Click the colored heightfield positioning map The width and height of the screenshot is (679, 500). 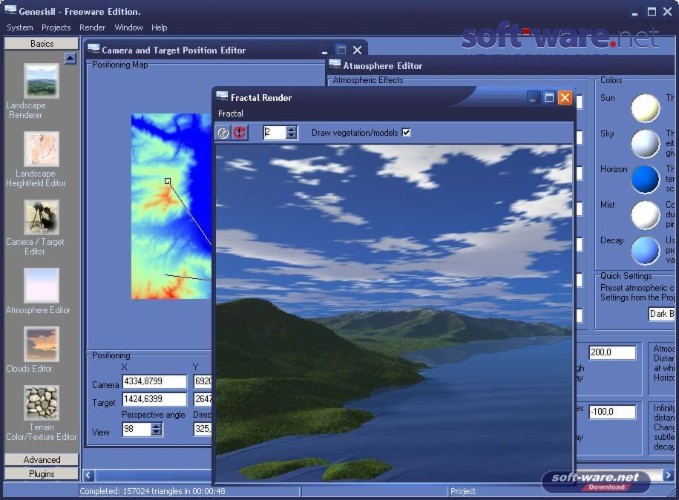[171, 206]
